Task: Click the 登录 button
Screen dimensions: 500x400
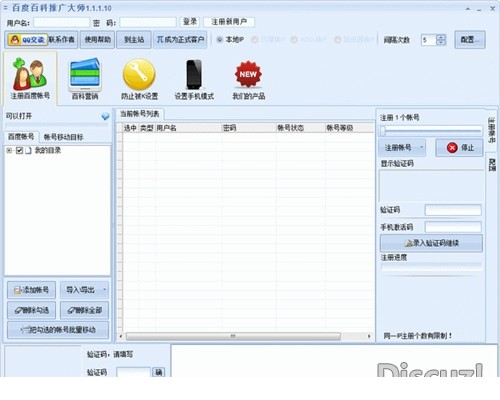Action: pyautogui.click(x=190, y=22)
